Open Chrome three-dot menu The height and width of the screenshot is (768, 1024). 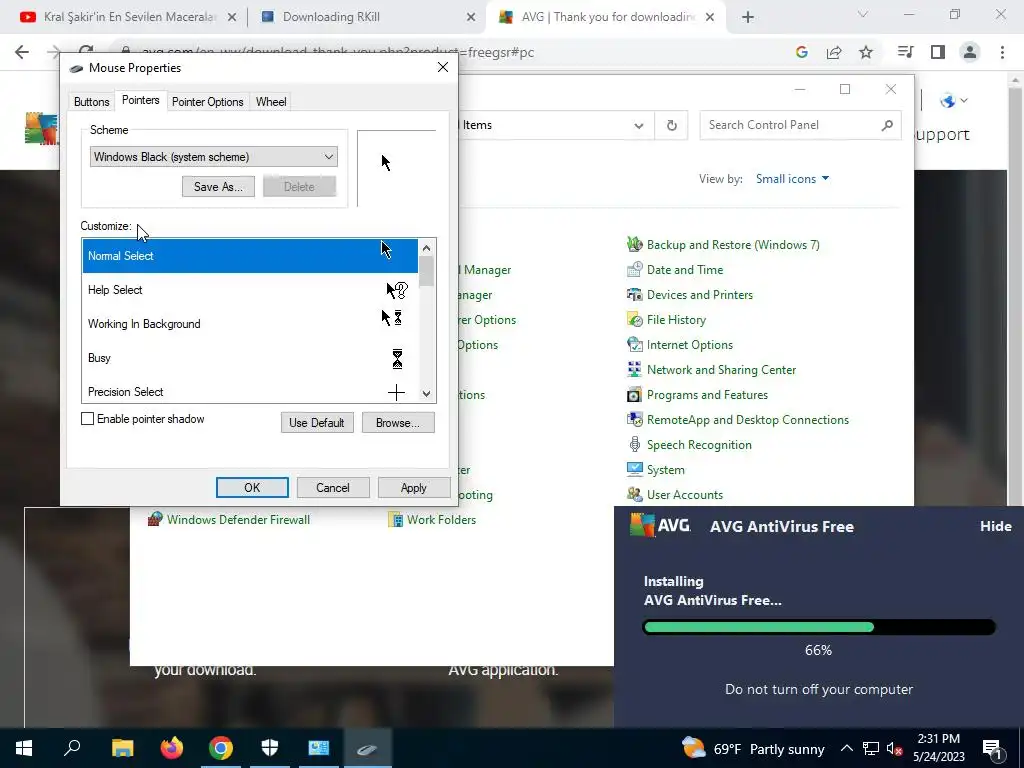pos(1002,52)
